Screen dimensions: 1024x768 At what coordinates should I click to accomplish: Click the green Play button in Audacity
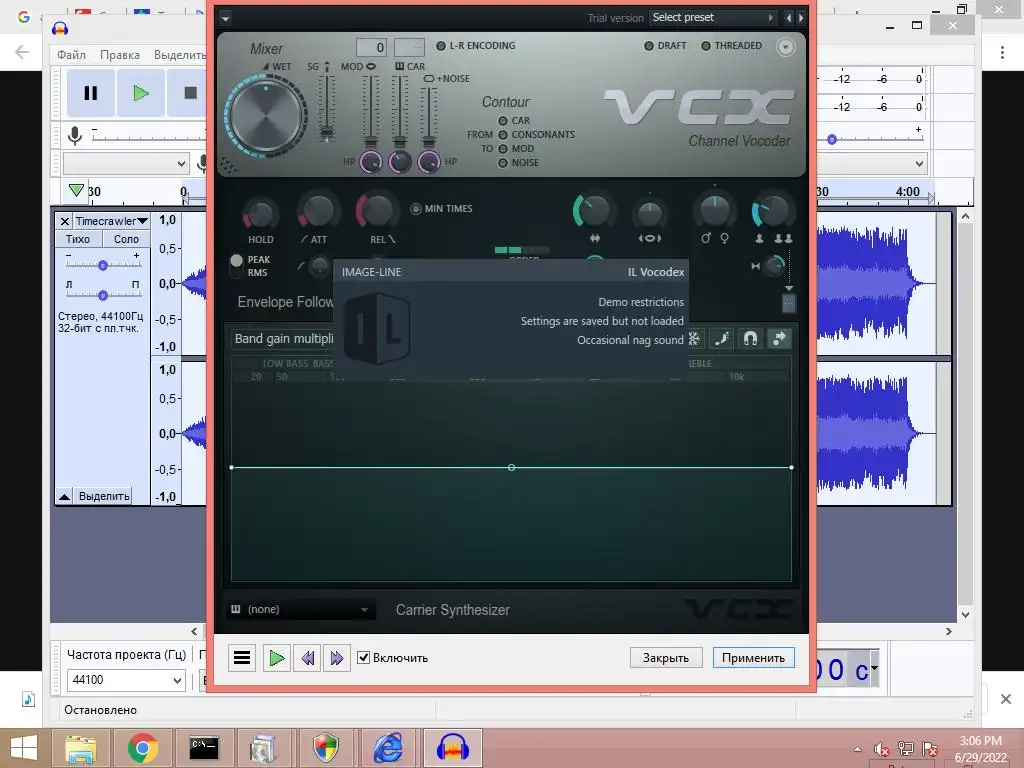141,93
